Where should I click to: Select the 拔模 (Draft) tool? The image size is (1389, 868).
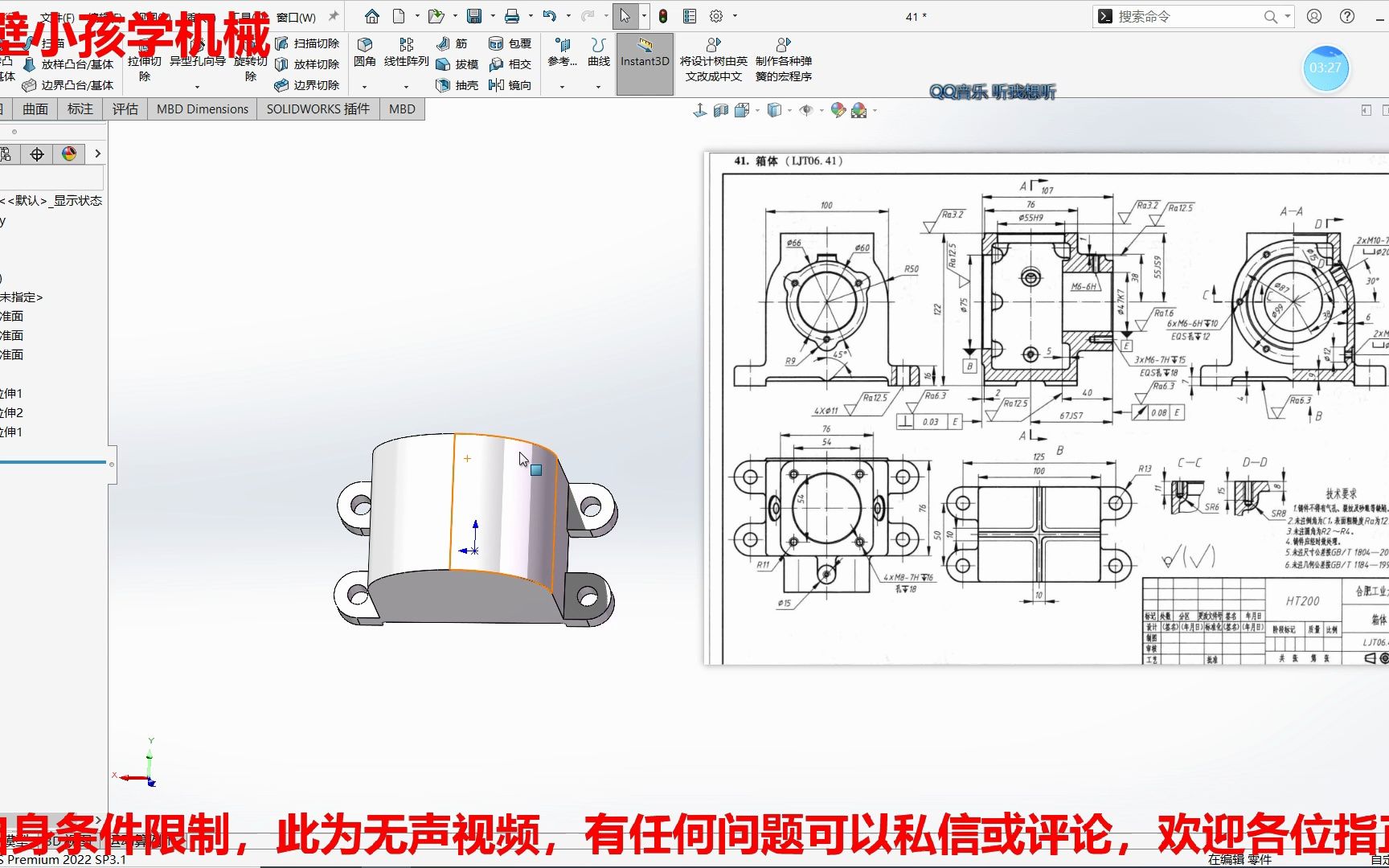[x=455, y=64]
